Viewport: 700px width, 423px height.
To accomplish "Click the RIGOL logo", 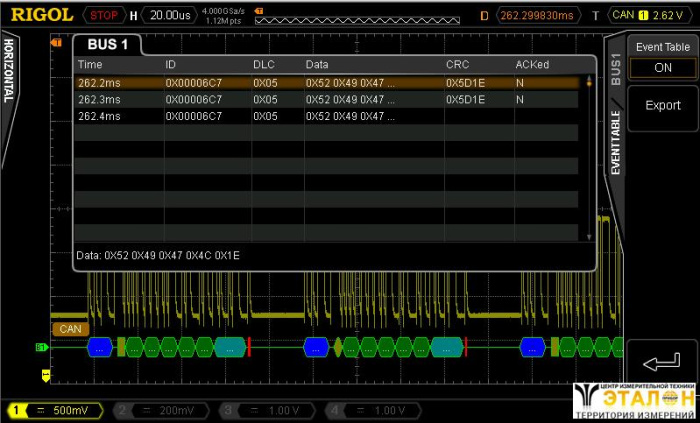I will 41,15.
